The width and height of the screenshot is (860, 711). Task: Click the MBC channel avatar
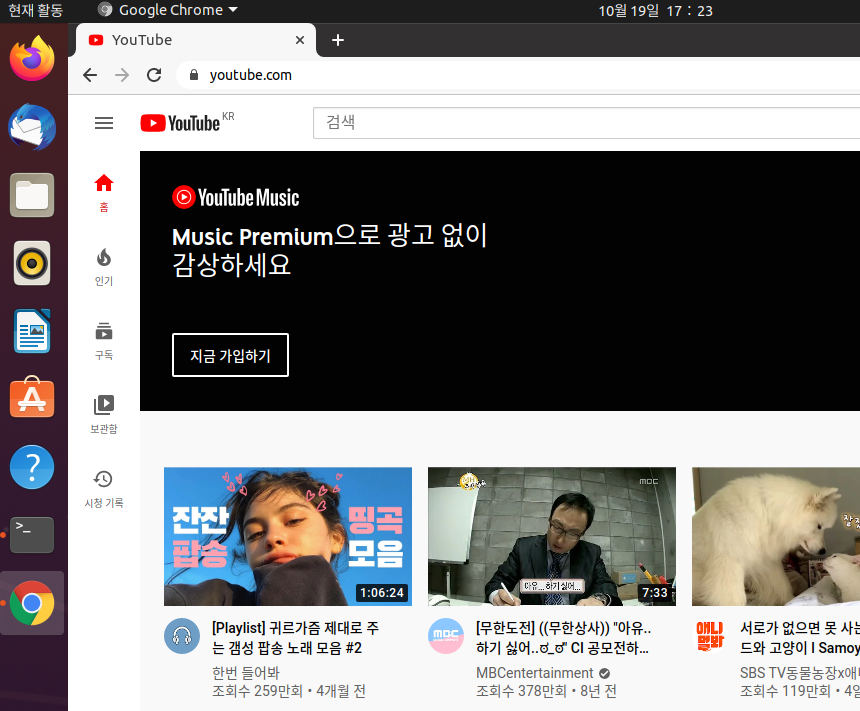(446, 636)
